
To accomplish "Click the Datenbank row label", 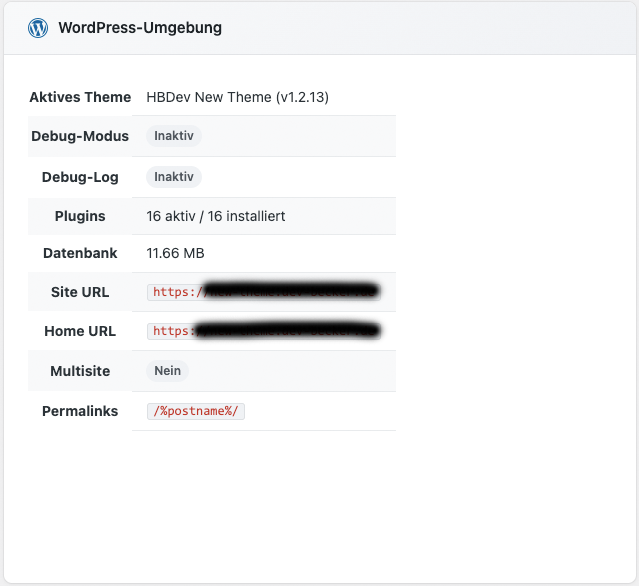I will (x=80, y=253).
